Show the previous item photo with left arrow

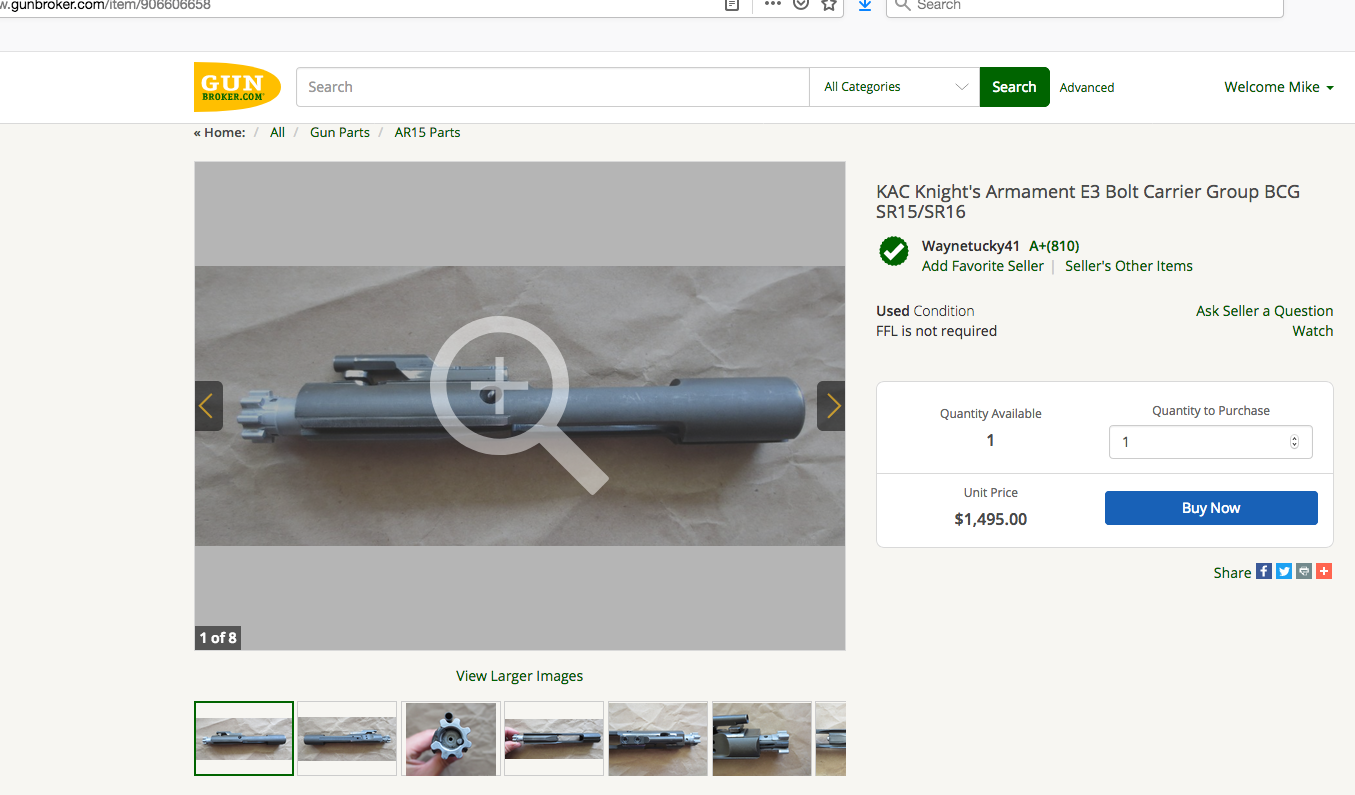pyautogui.click(x=208, y=406)
